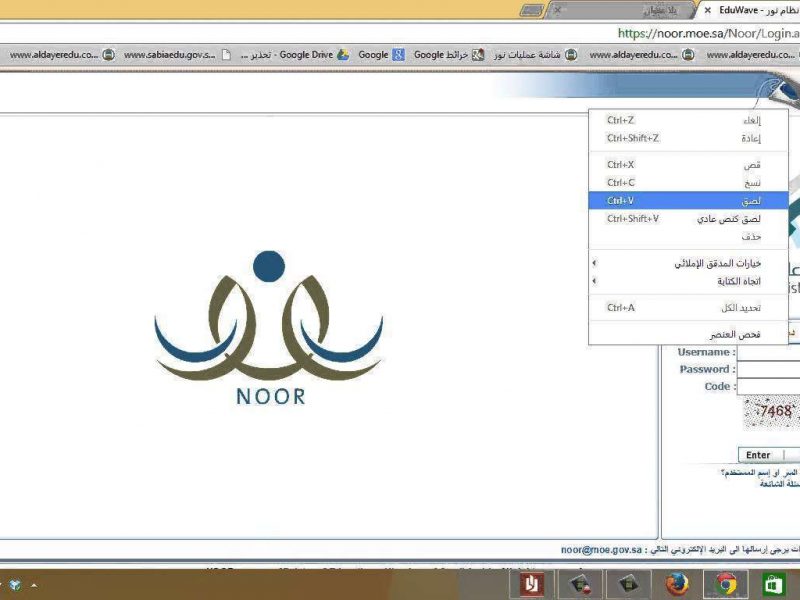Click the 7468 captcha image
This screenshot has width=800, height=600.
coord(771,413)
